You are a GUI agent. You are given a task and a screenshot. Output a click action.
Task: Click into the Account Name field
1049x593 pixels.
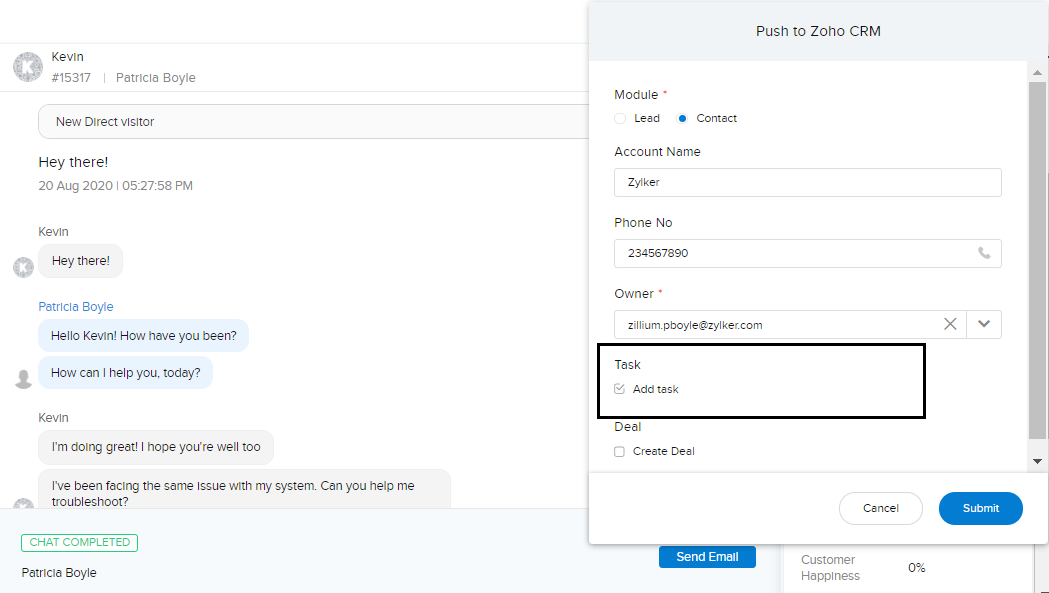807,182
